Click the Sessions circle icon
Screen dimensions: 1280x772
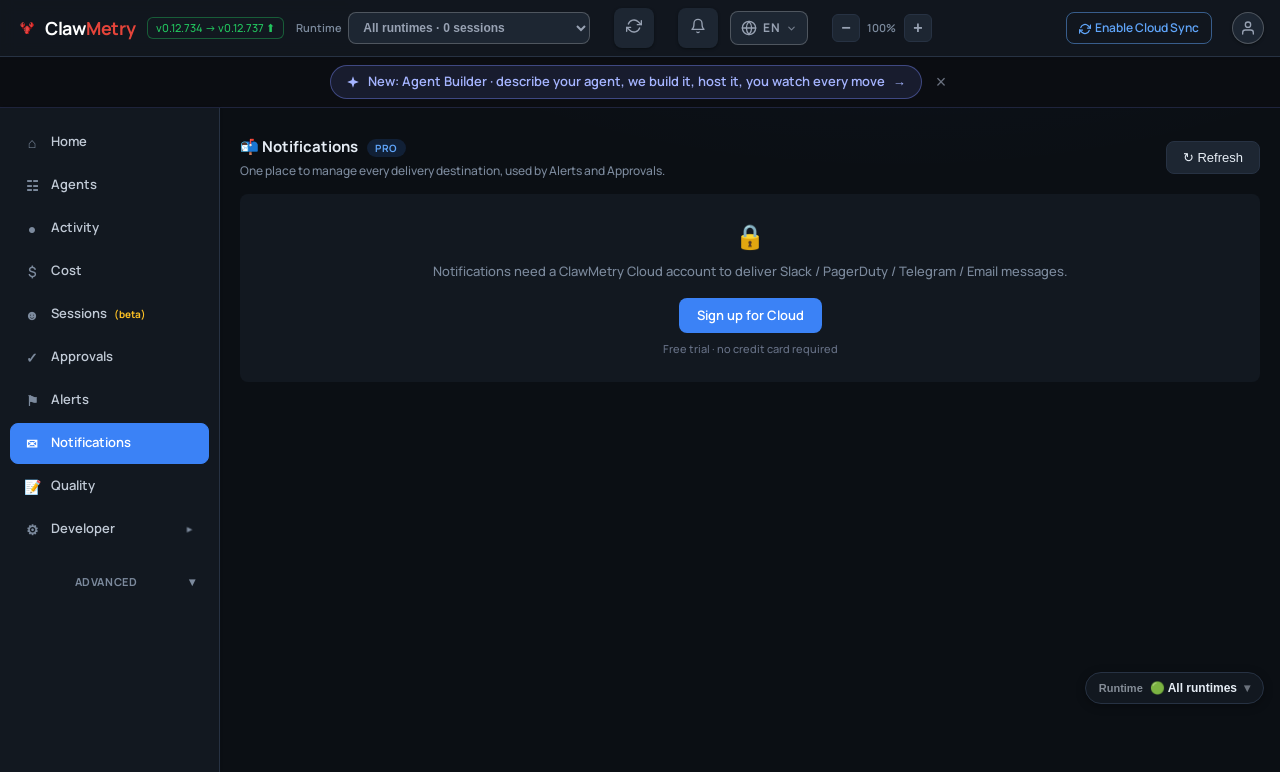coord(32,315)
